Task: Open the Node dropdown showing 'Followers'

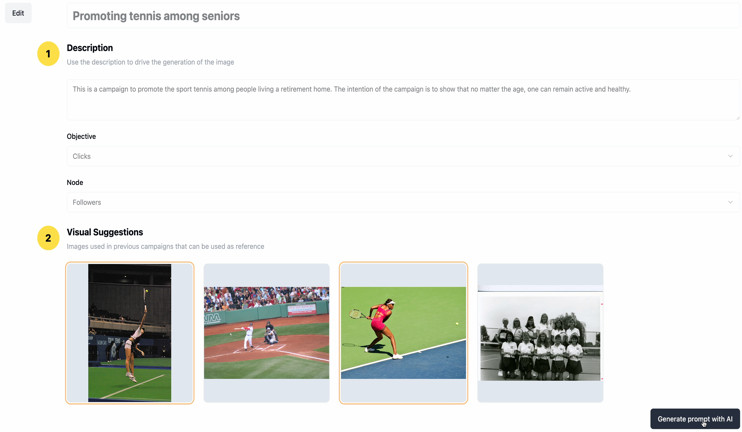Action: coord(403,203)
